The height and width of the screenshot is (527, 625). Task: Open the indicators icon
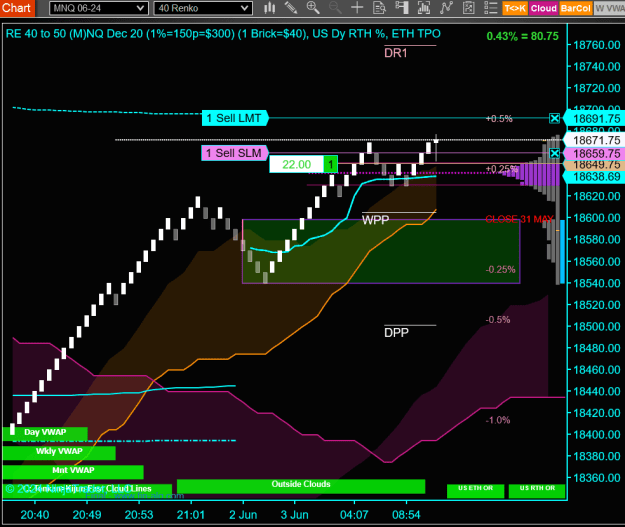446,8
